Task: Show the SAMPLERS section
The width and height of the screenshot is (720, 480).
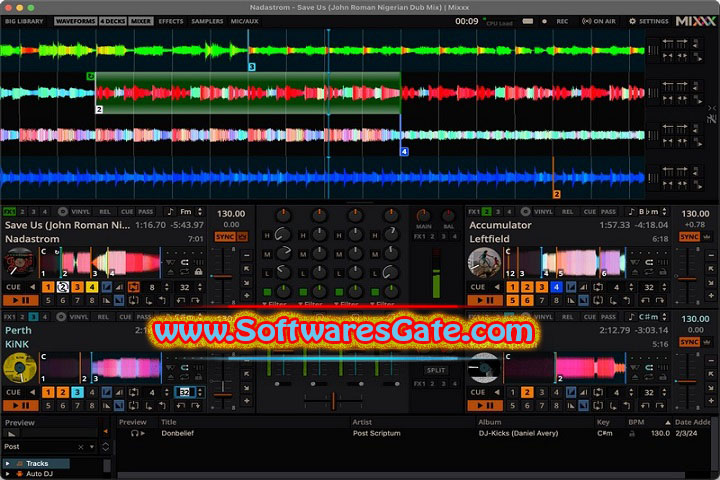Action: tap(207, 21)
